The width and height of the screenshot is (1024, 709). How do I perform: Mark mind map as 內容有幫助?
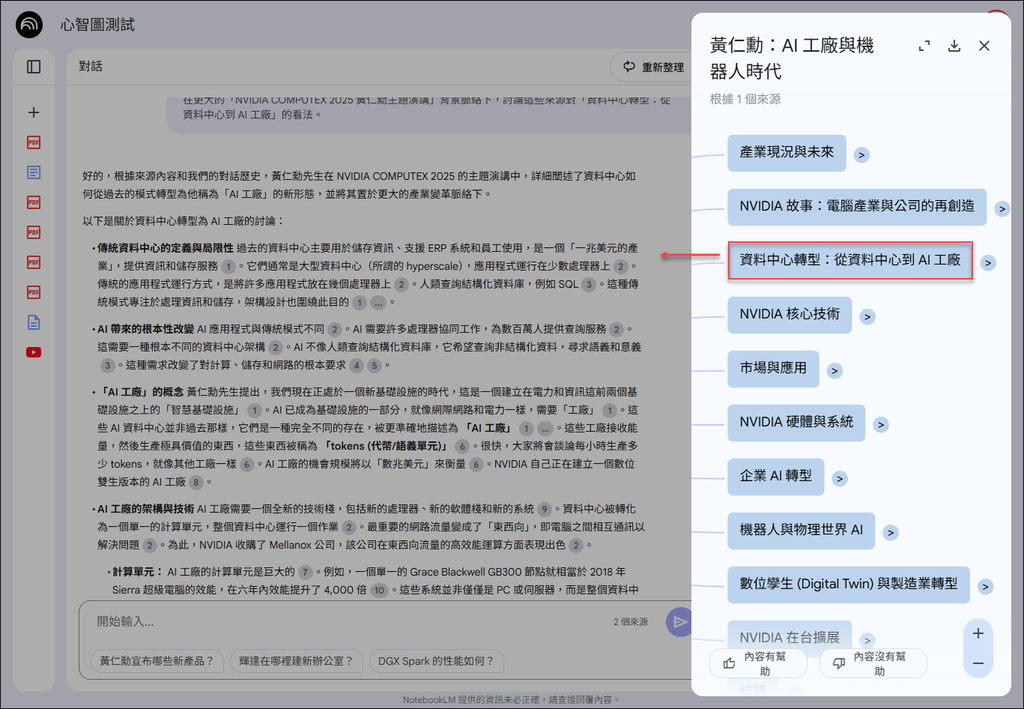(x=758, y=663)
